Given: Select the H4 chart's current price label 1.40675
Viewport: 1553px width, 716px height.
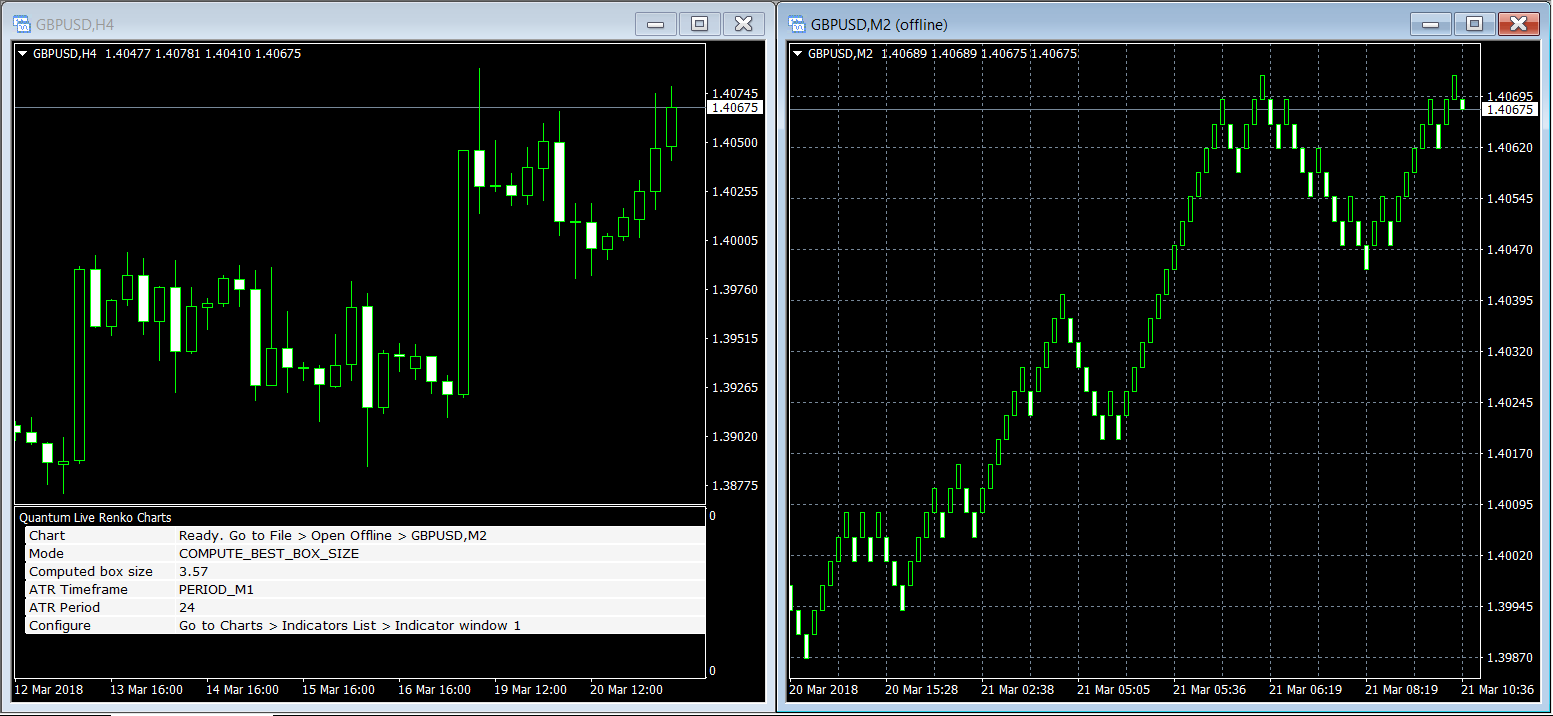Looking at the screenshot, I should coord(734,108).
